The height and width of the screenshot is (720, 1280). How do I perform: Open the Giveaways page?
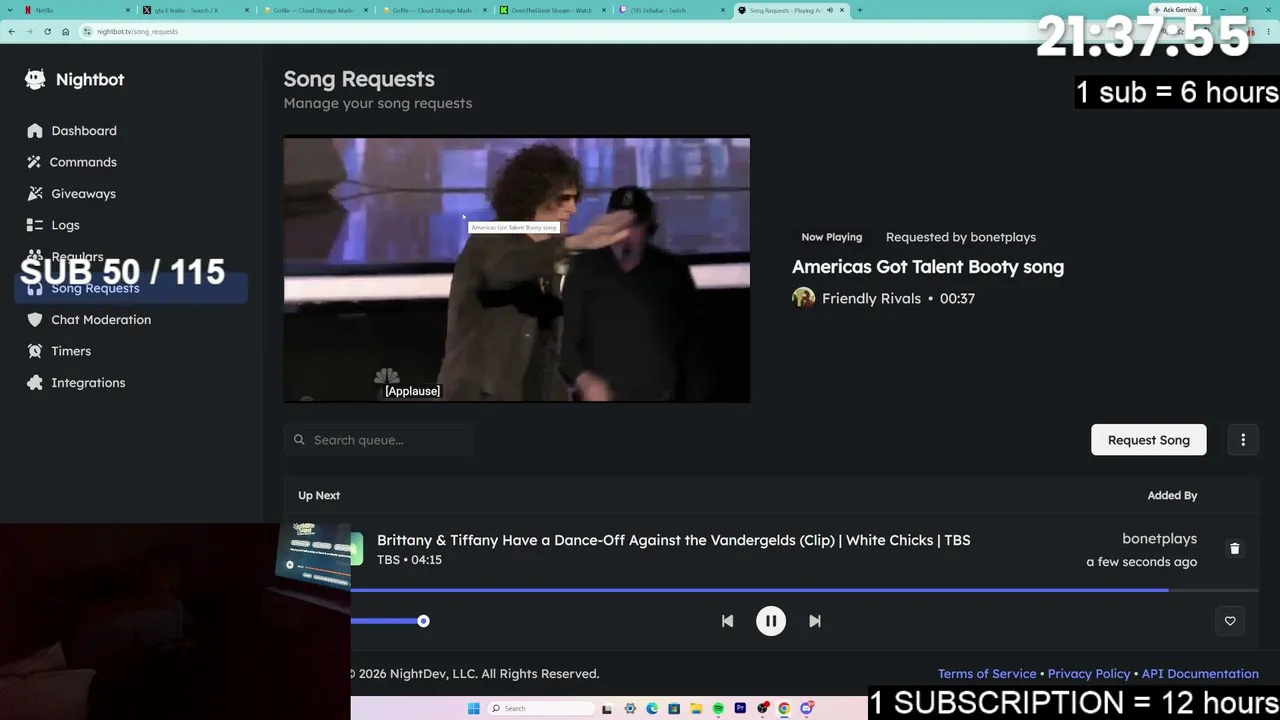84,194
